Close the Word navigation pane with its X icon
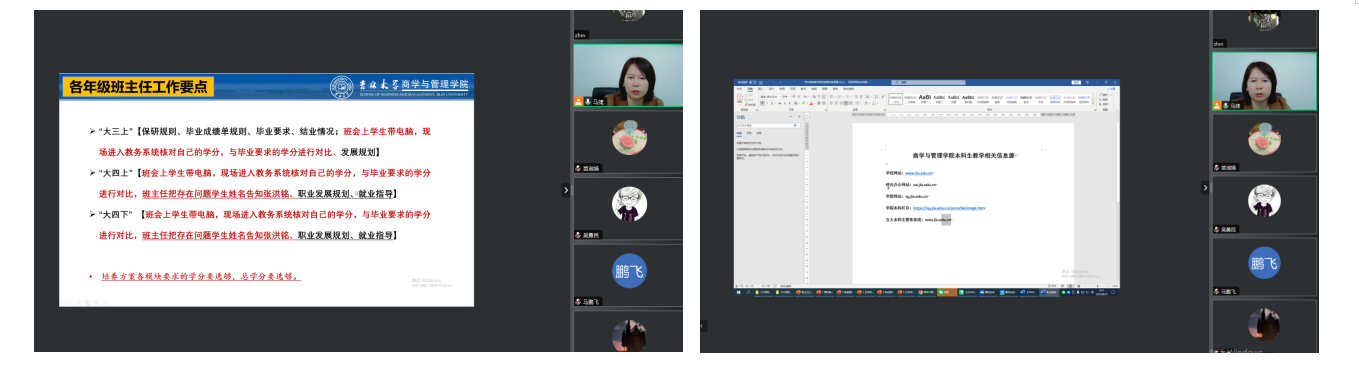 pos(799,117)
